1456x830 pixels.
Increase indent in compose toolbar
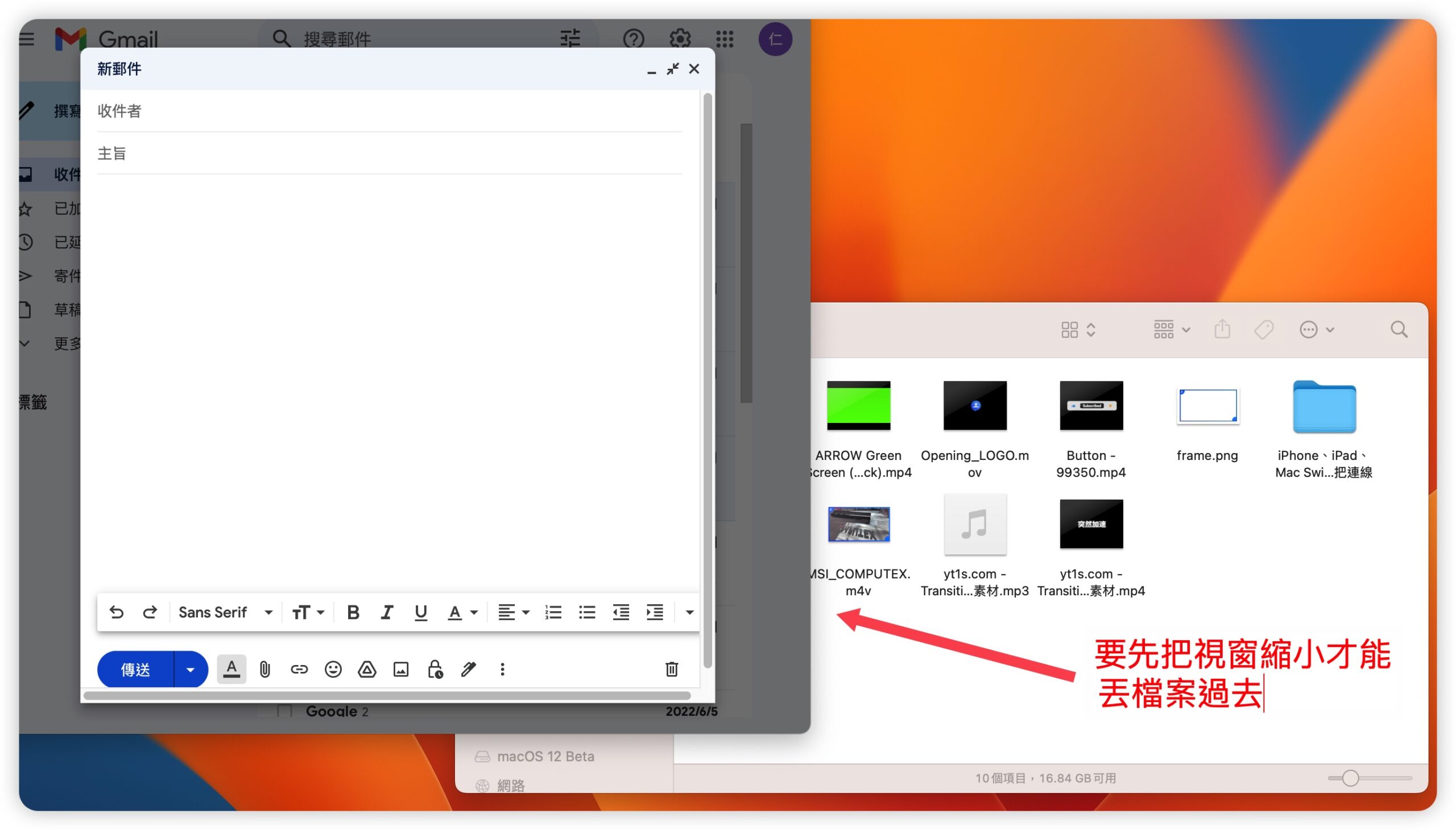pyautogui.click(x=655, y=612)
